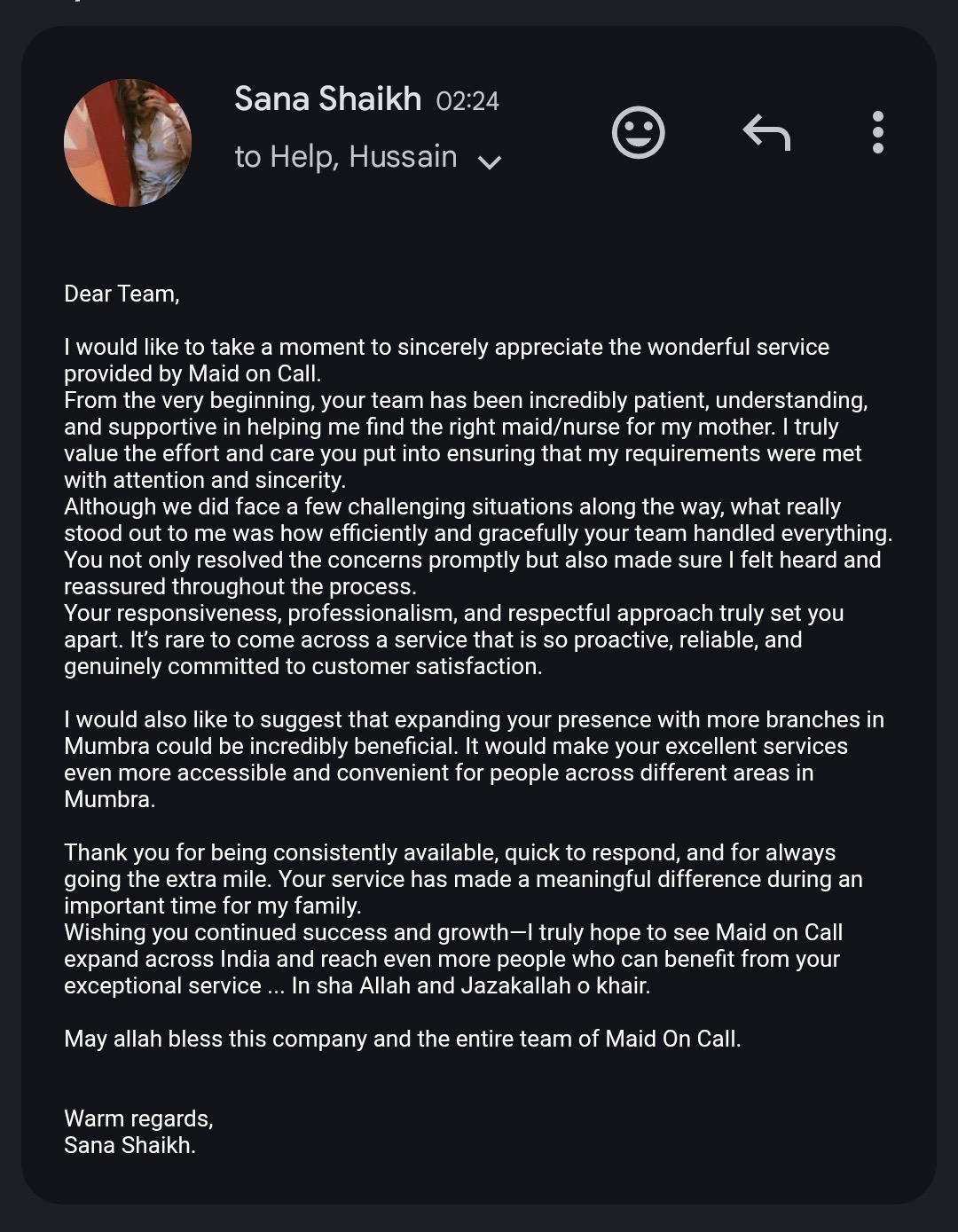Click the "Warm regards," closing
This screenshot has height=1232, width=958.
[x=138, y=1118]
